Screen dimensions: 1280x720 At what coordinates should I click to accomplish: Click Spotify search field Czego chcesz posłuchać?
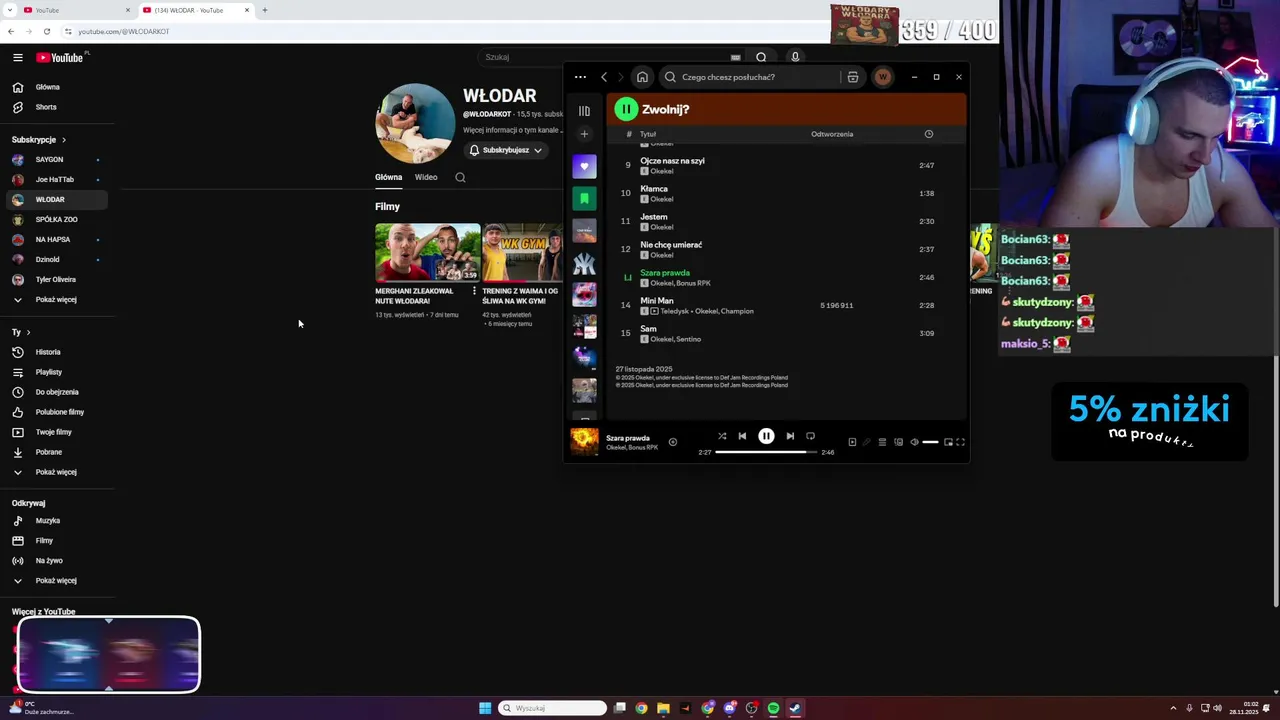(x=751, y=77)
